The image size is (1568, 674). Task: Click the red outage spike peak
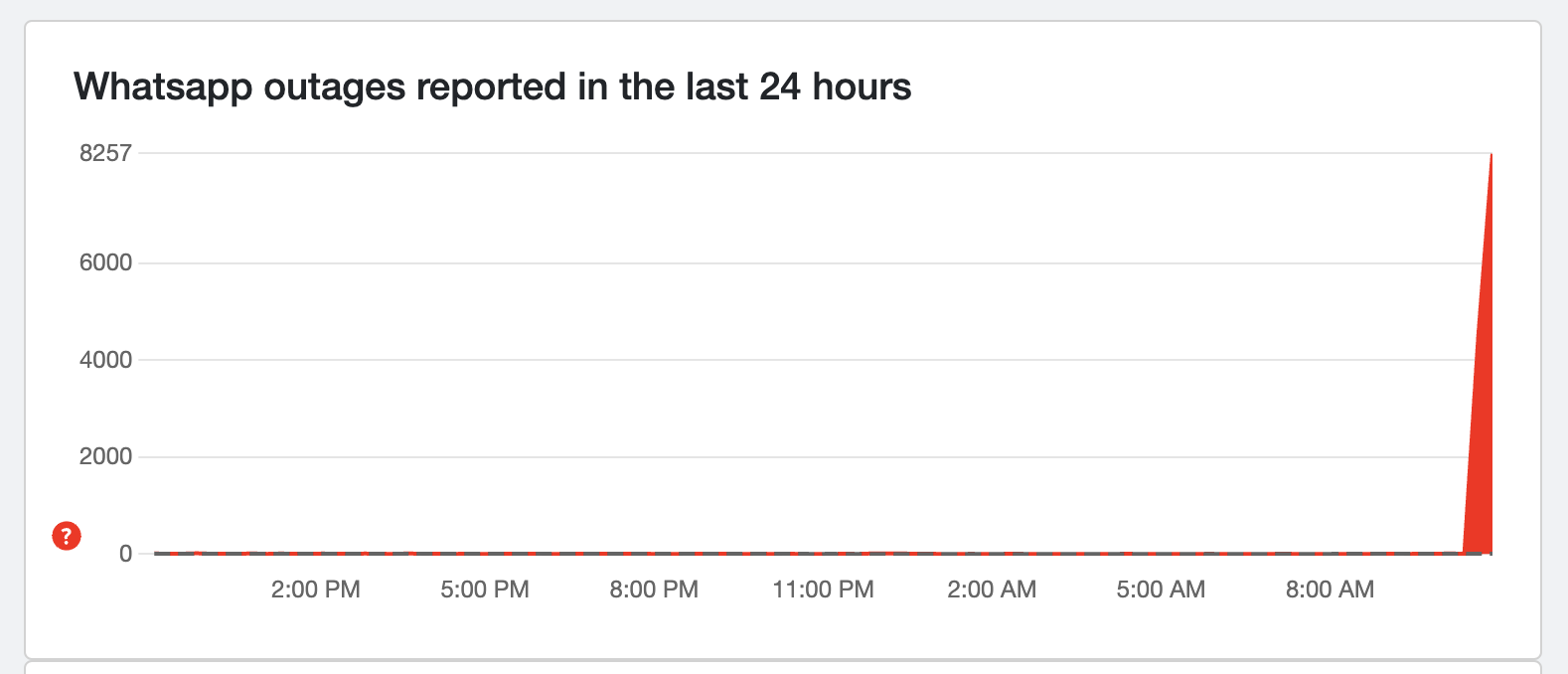[x=1490, y=159]
